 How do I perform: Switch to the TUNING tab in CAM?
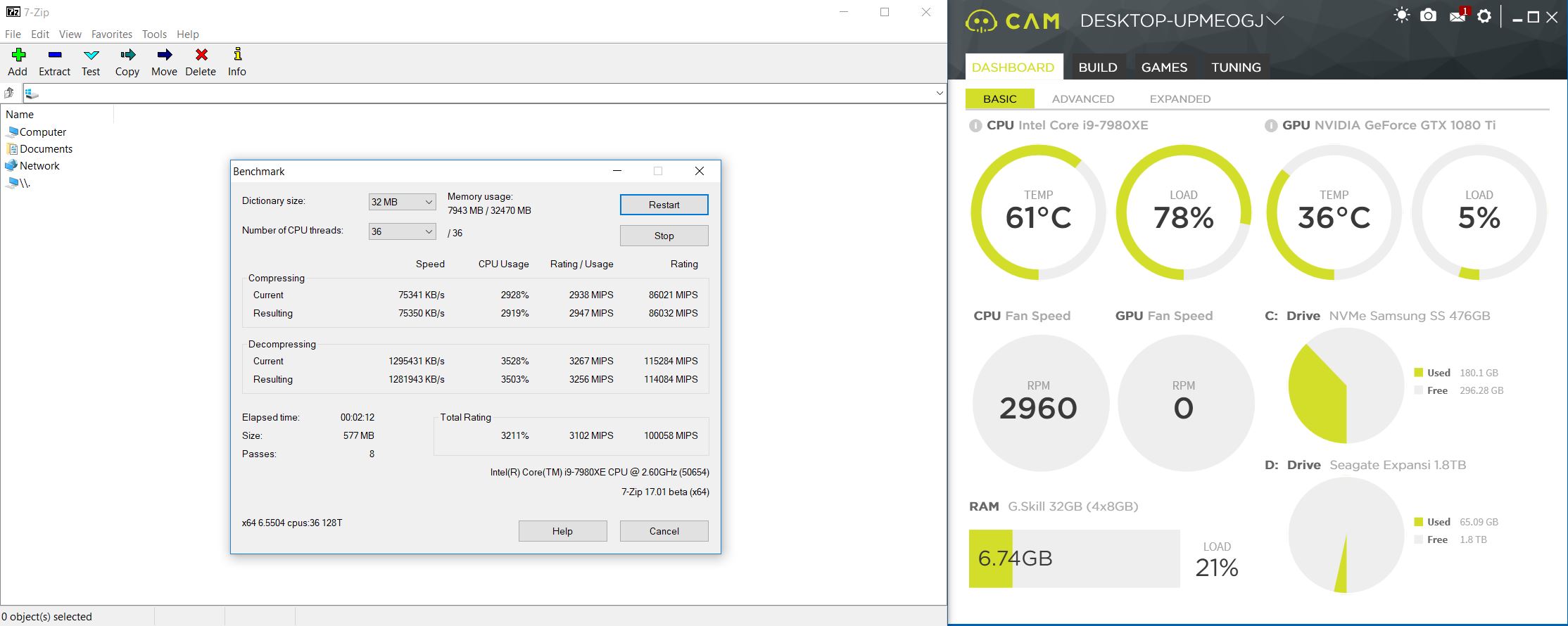[1236, 67]
